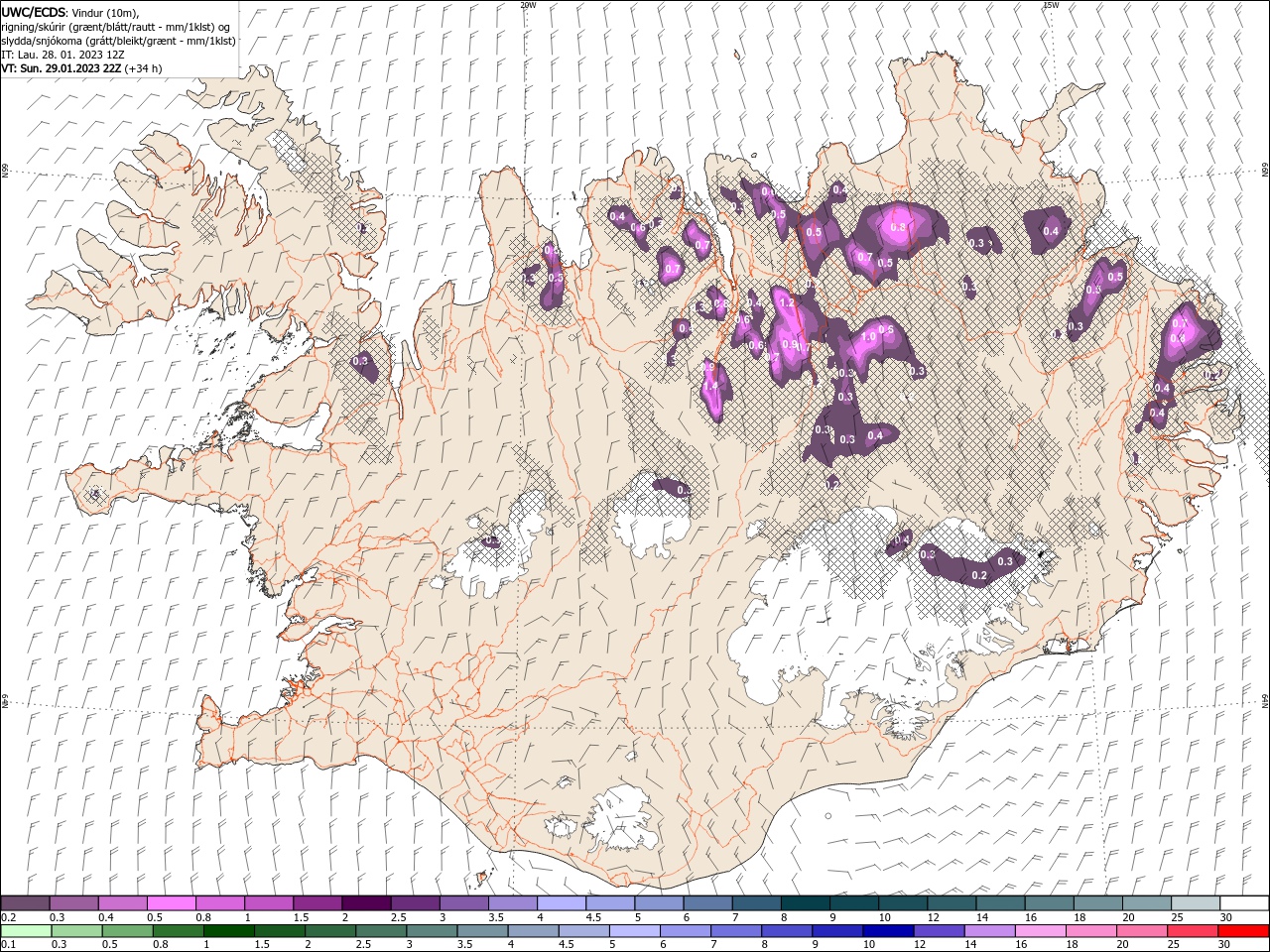Click the "1.0" snowfall value on the map
The width and height of the screenshot is (1270, 952).
[x=868, y=337]
